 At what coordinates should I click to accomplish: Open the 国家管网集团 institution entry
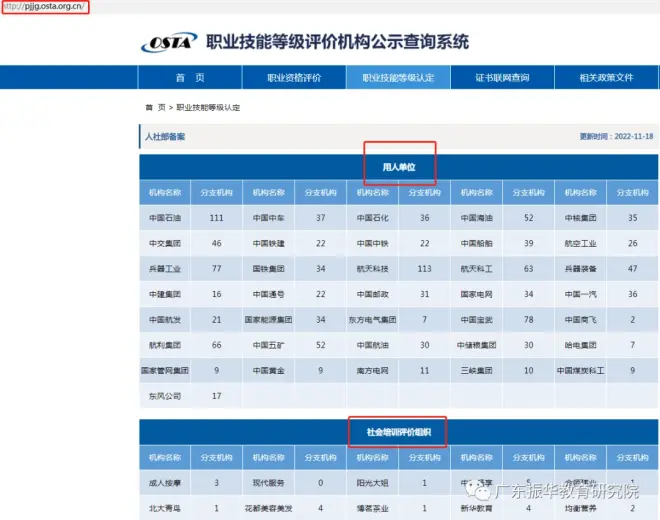click(165, 371)
